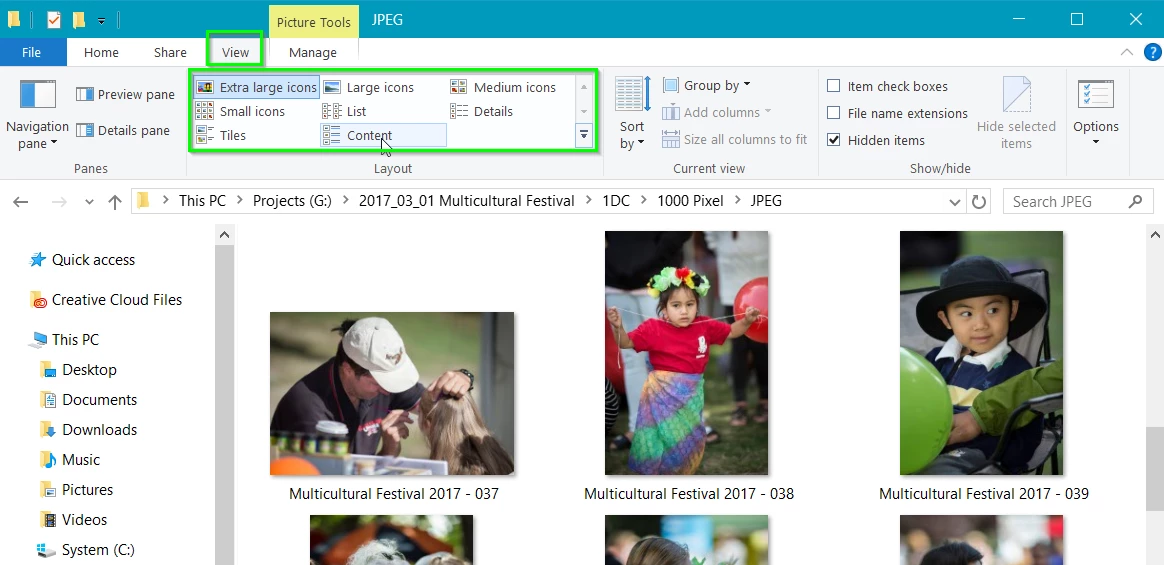Go back with the Back arrow

[21, 201]
